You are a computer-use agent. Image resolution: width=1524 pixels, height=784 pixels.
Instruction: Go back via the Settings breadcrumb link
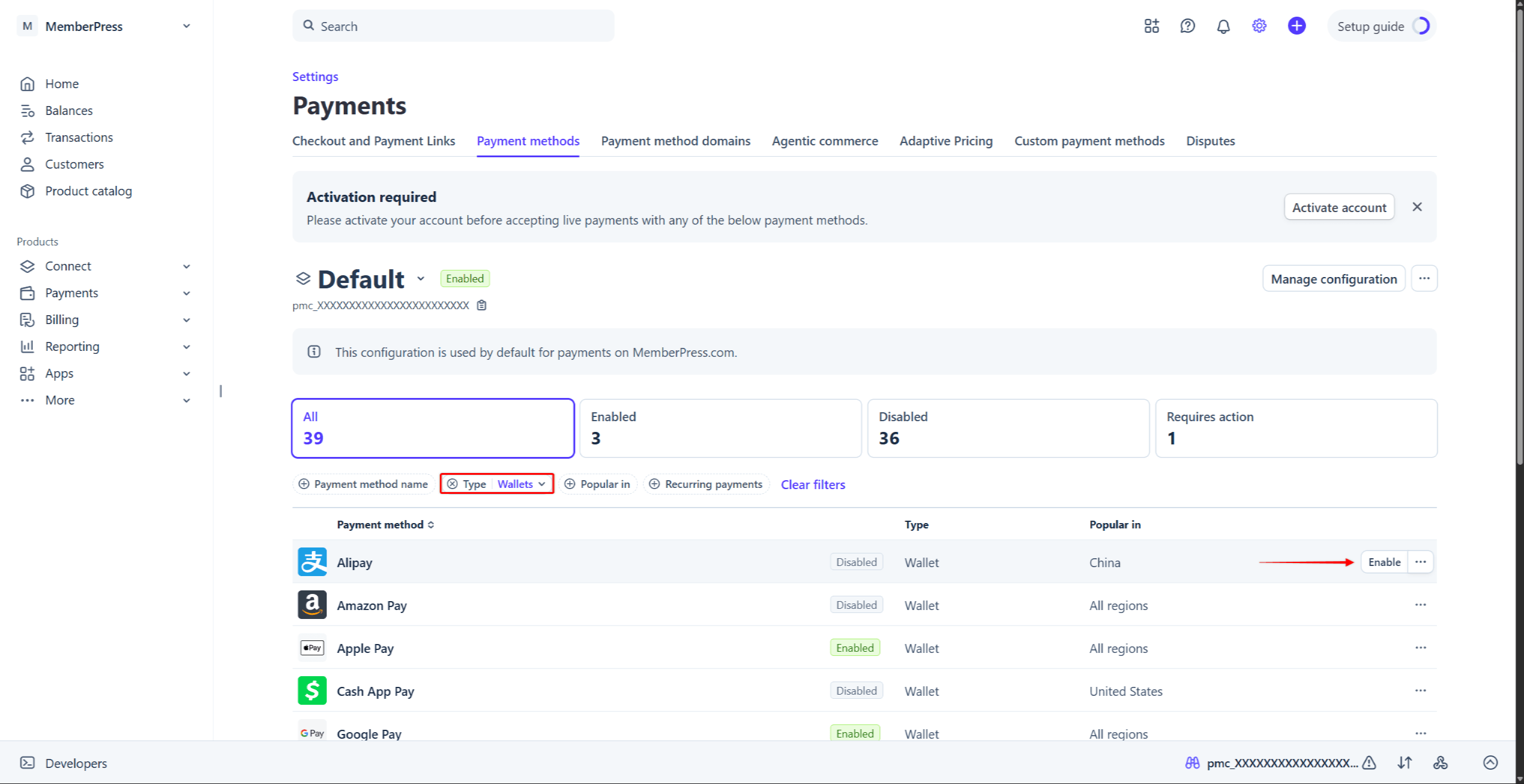(315, 76)
